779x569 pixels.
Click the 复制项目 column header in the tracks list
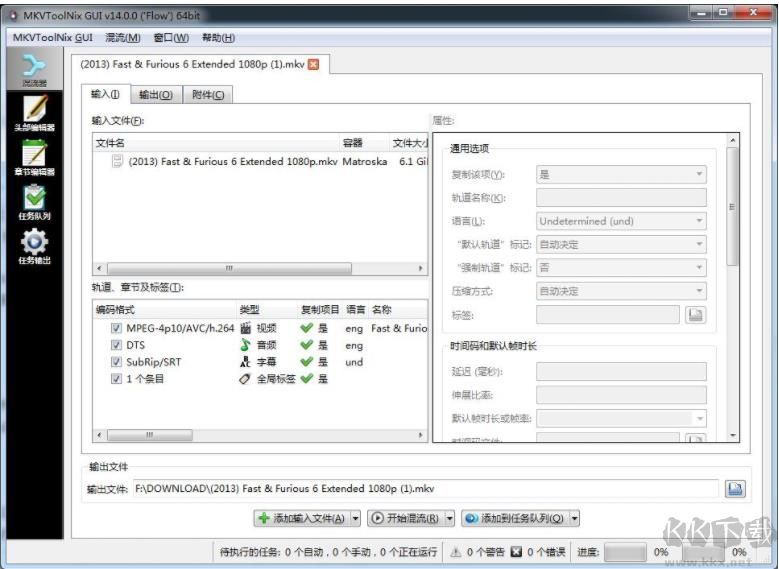tap(320, 310)
